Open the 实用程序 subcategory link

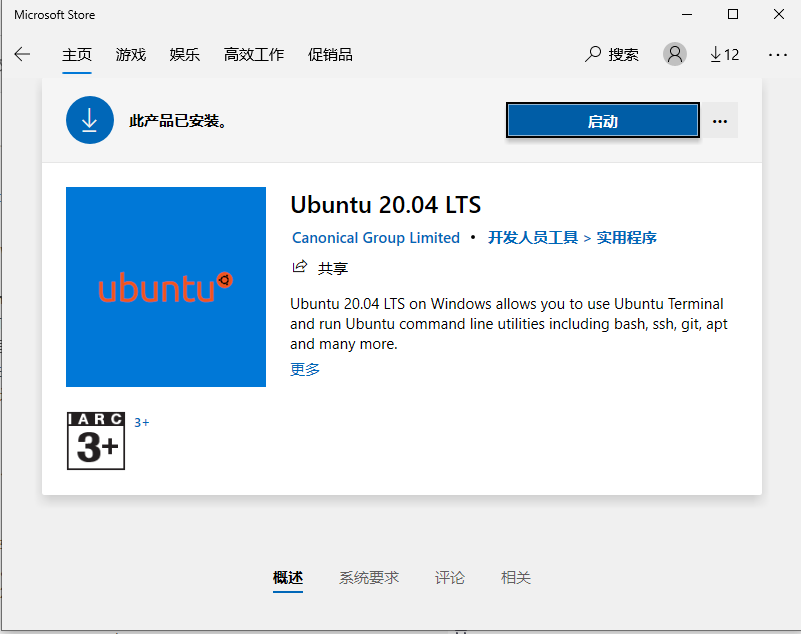[x=626, y=238]
